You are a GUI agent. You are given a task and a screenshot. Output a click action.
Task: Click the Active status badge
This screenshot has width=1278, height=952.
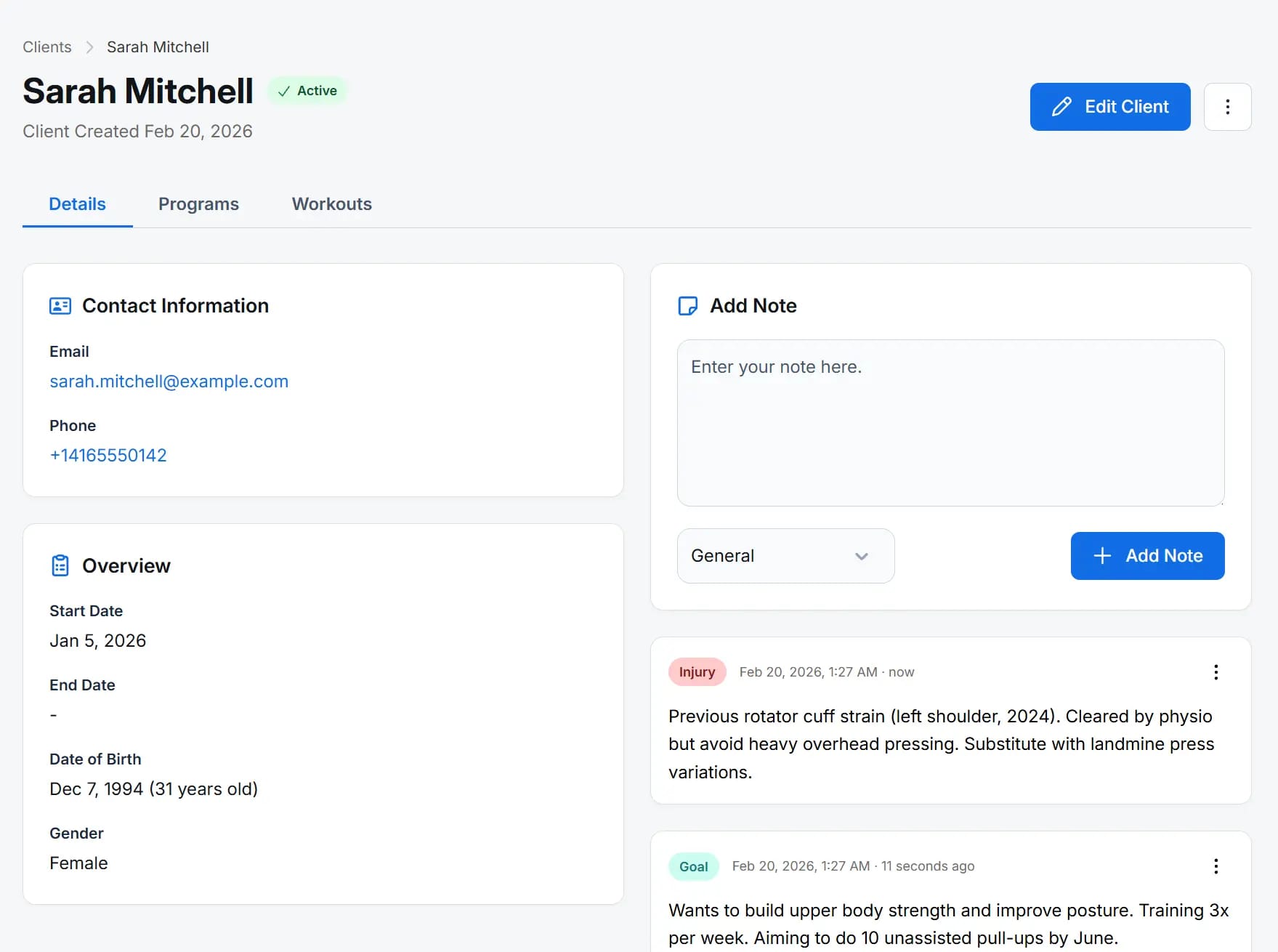pyautogui.click(x=307, y=90)
